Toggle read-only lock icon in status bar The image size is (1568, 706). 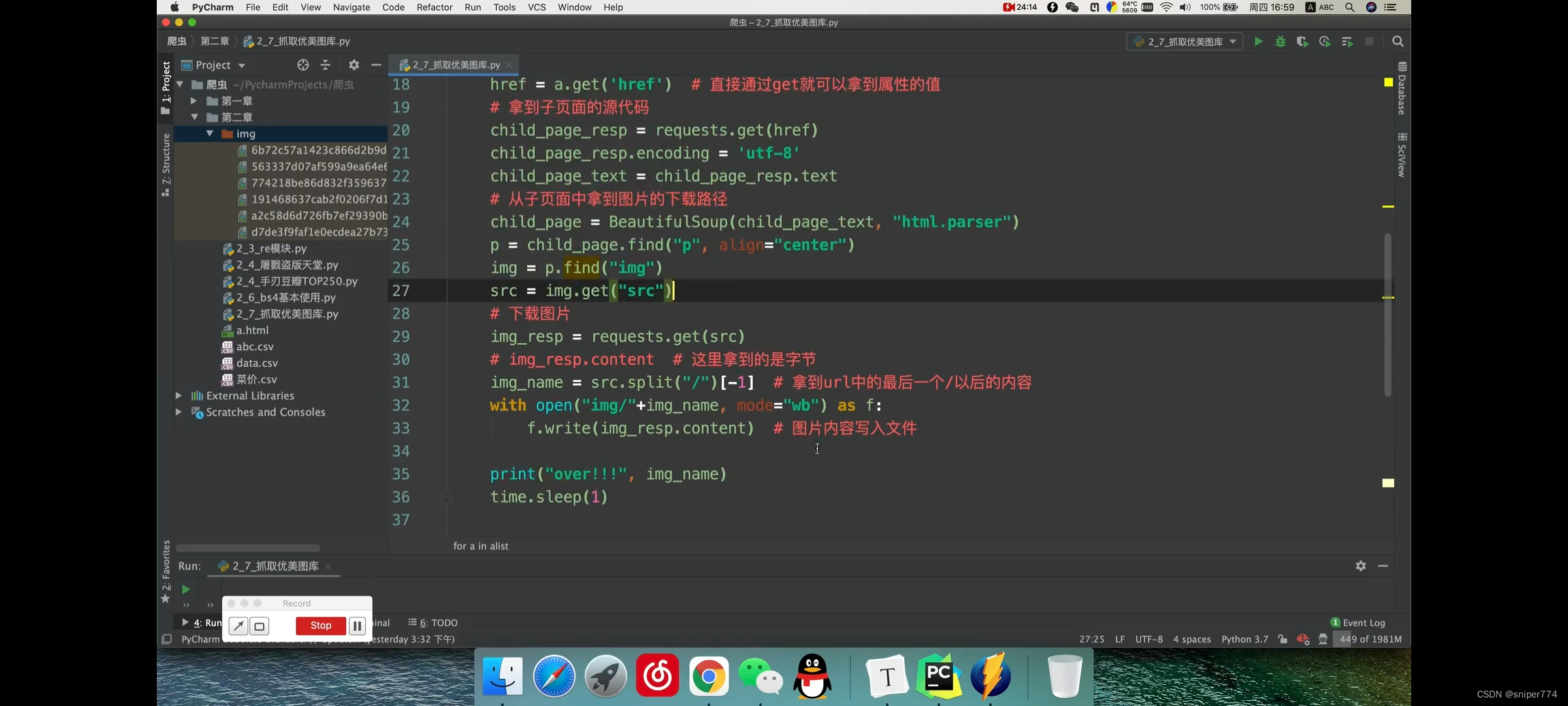click(1282, 639)
